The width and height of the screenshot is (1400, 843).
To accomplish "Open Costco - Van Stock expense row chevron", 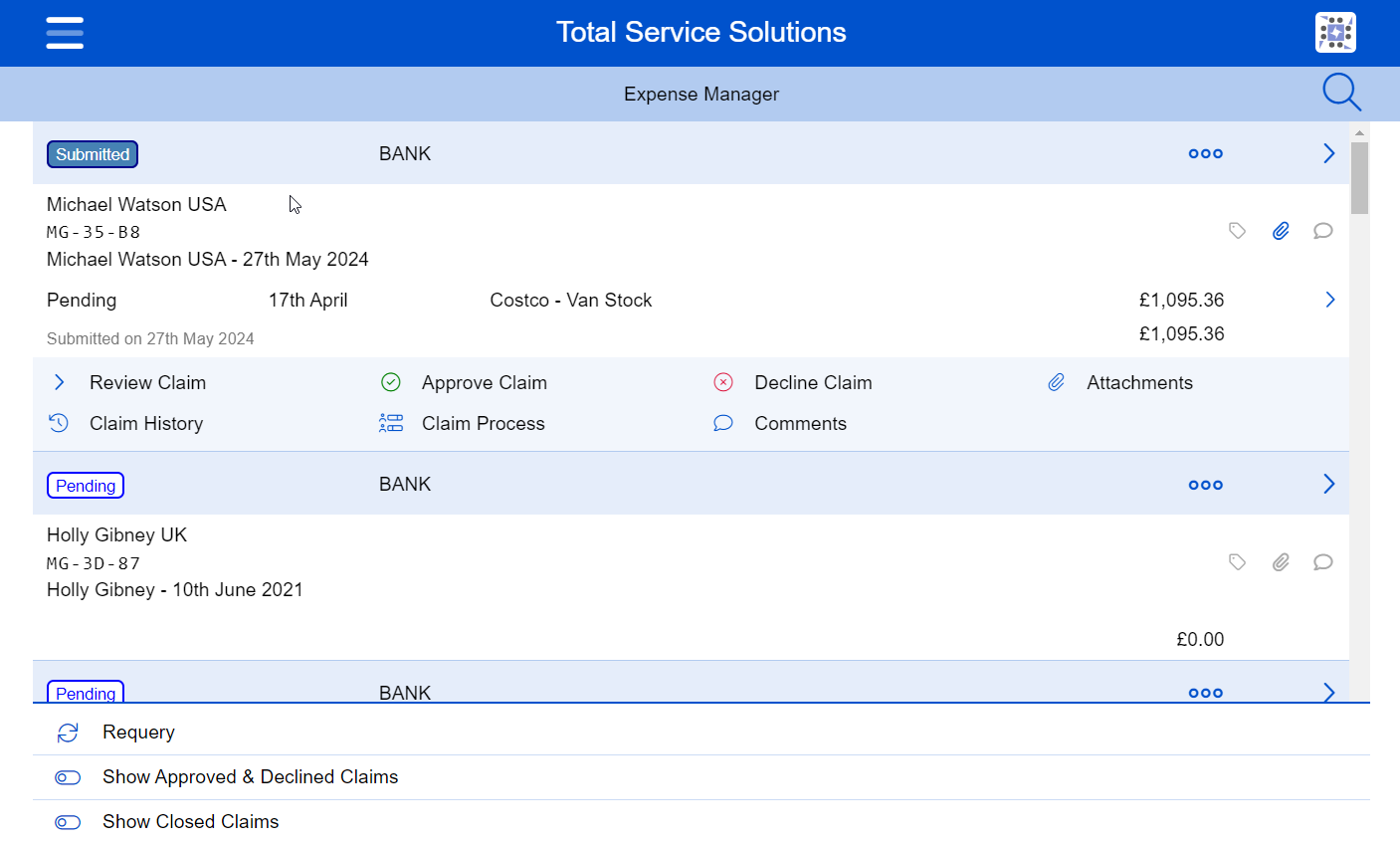I will [1330, 300].
